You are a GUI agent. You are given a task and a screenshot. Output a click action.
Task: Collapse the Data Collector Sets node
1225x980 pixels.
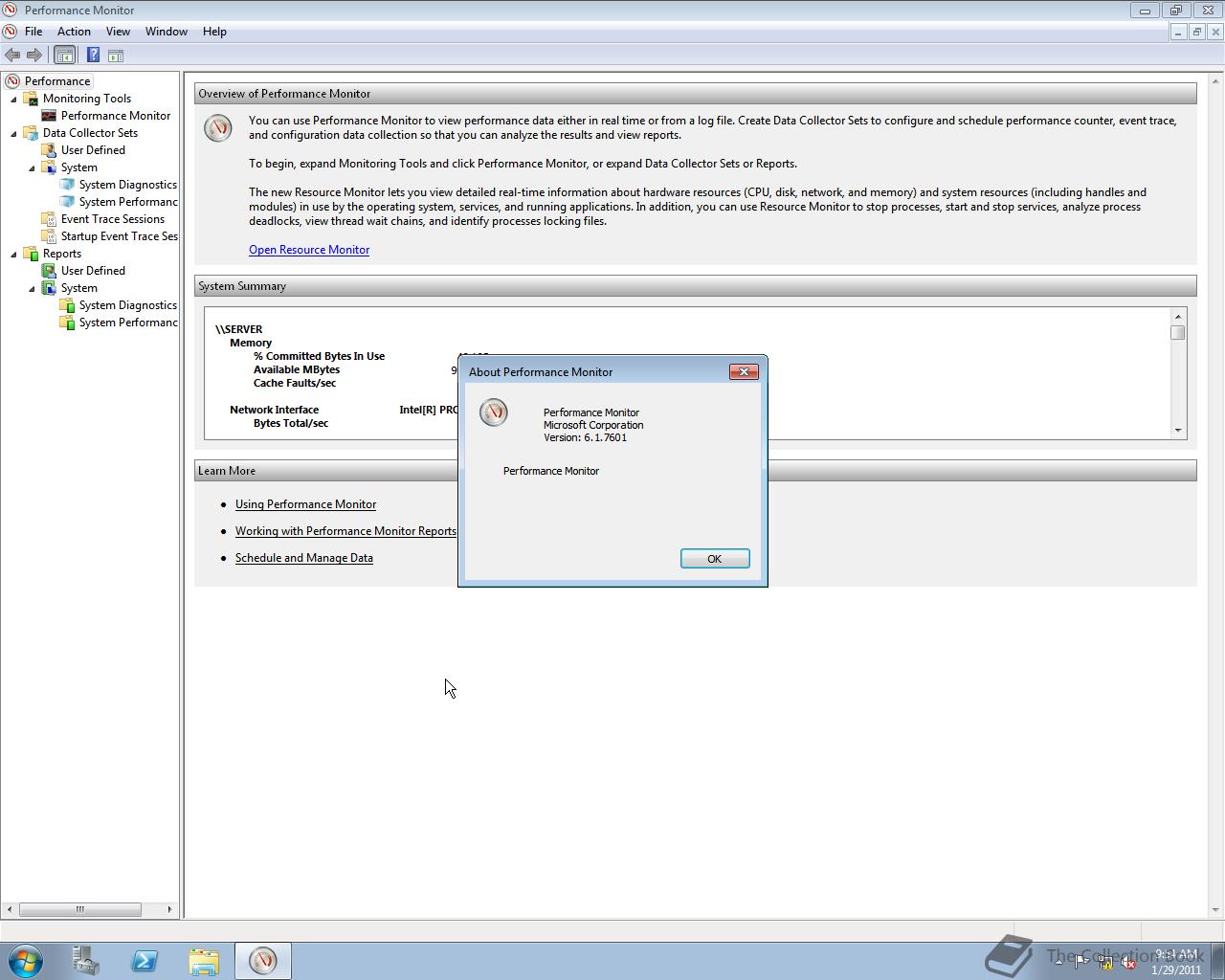point(13,133)
